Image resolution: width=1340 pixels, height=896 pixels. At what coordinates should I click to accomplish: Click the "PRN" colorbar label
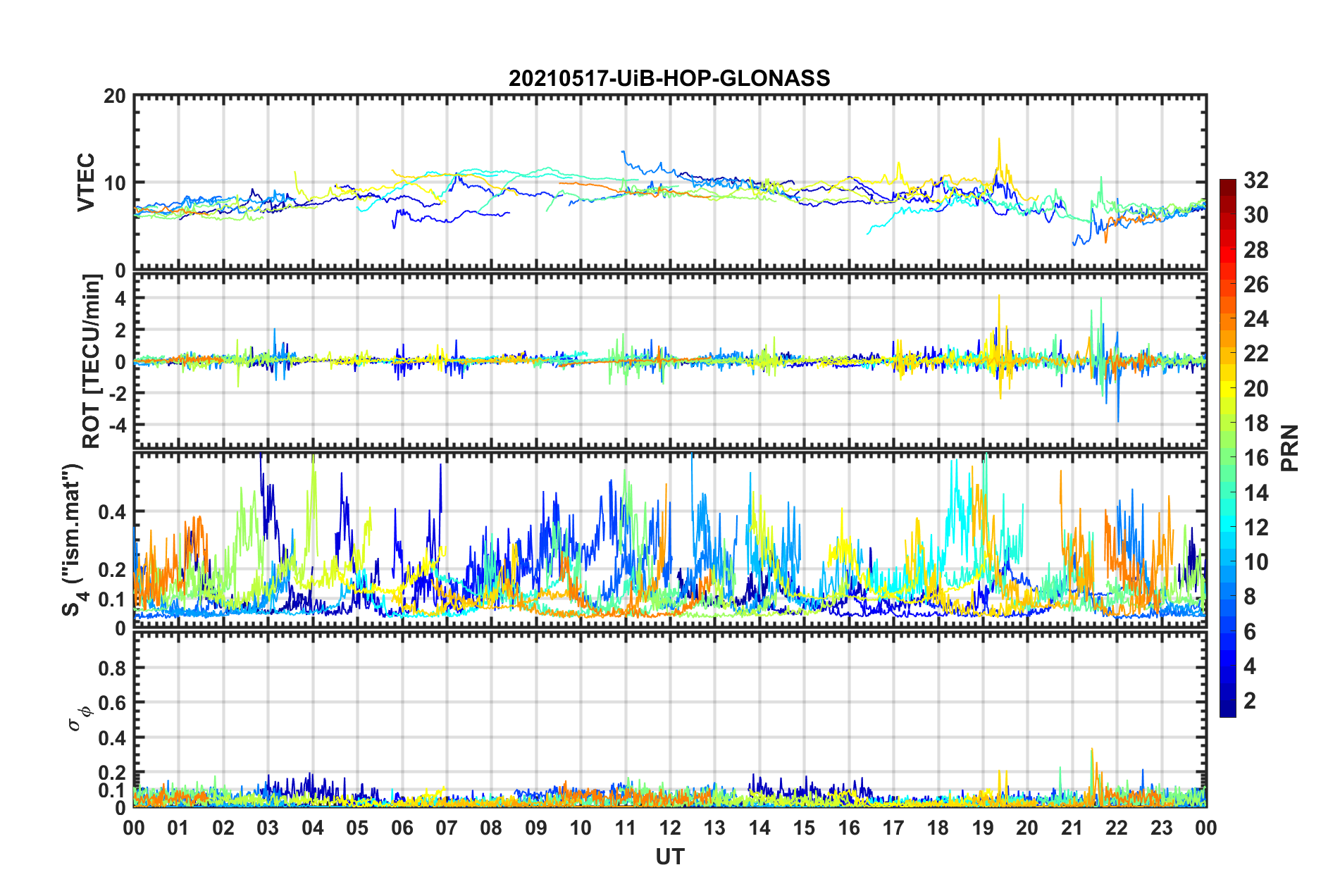click(x=1290, y=448)
